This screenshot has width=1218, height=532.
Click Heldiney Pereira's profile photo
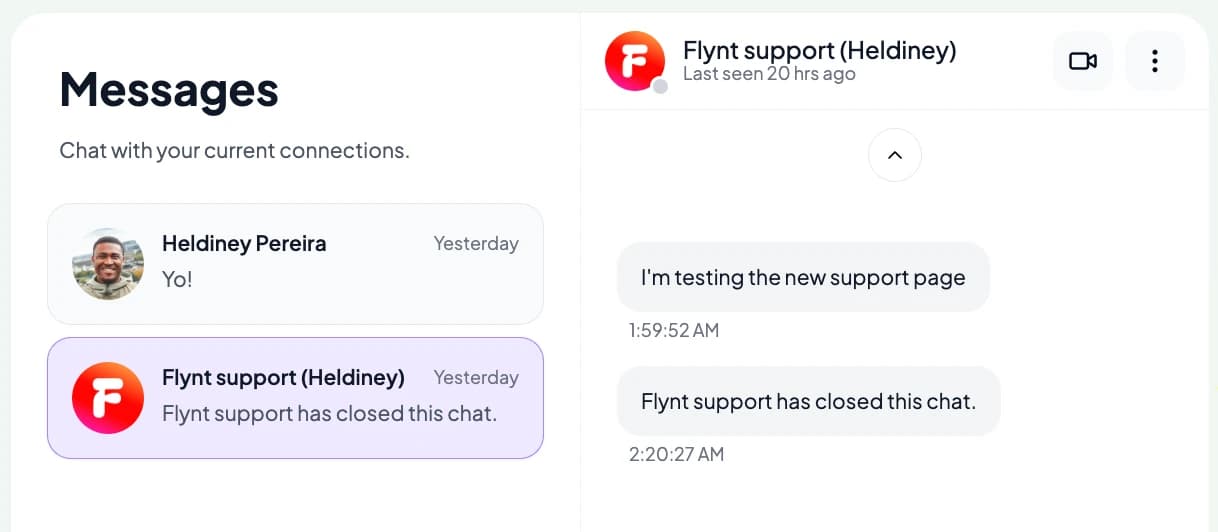click(108, 264)
